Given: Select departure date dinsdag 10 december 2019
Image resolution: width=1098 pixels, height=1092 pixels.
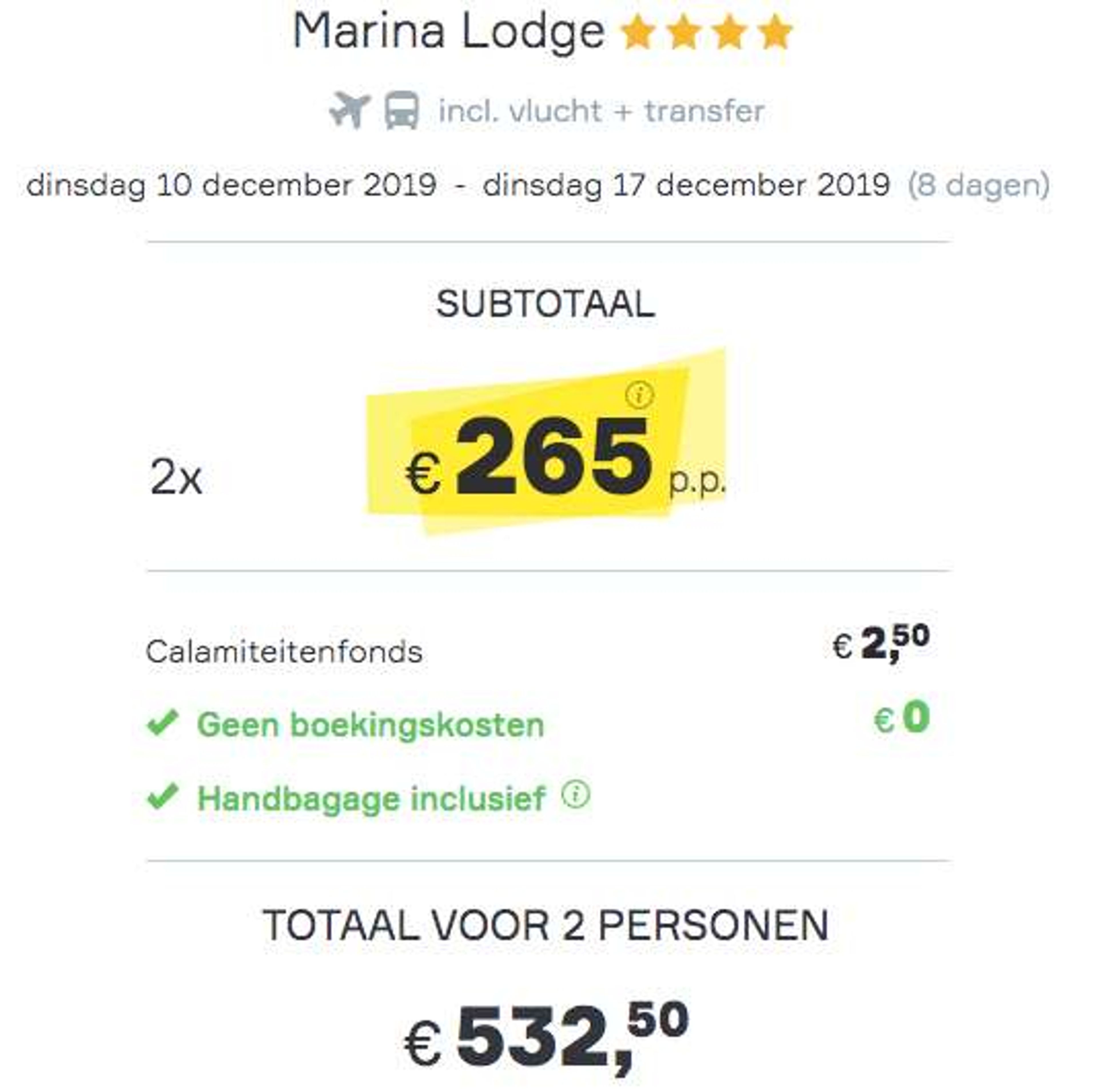Looking at the screenshot, I should tap(231, 185).
